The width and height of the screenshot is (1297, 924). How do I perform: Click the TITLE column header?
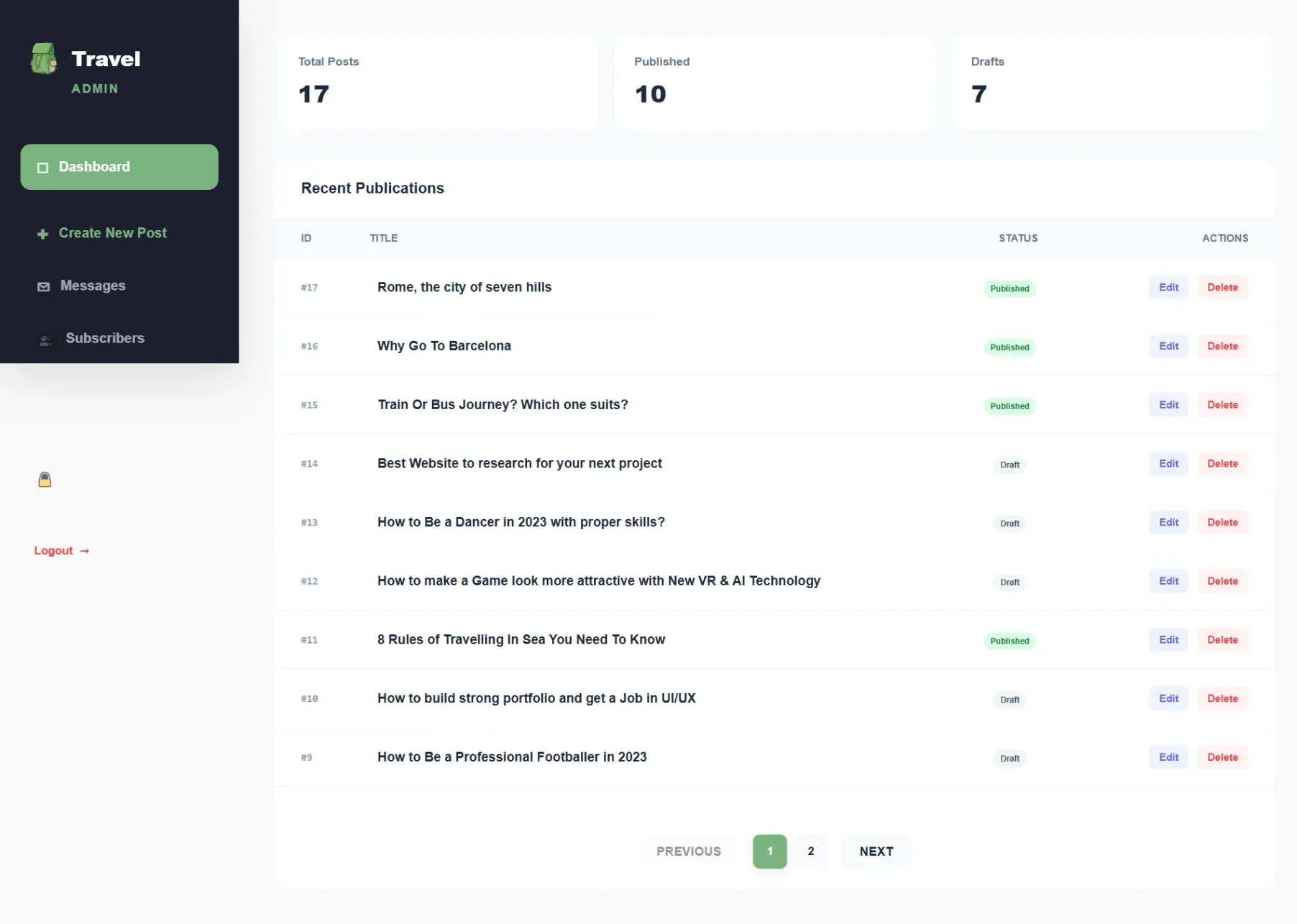[x=384, y=238]
